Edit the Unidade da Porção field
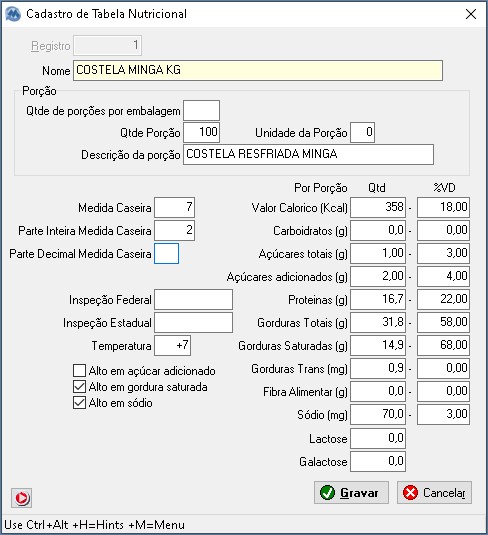 pyautogui.click(x=362, y=132)
